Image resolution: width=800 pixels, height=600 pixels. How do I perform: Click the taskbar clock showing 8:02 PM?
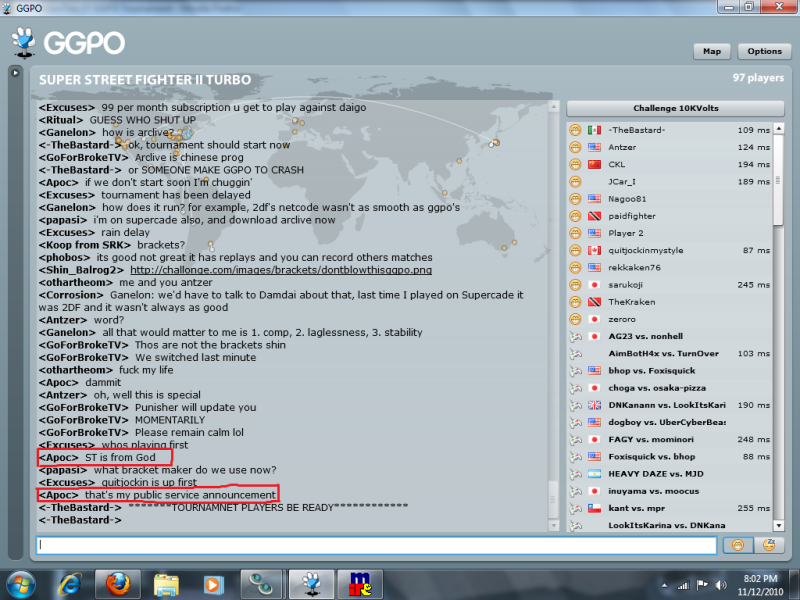(760, 585)
